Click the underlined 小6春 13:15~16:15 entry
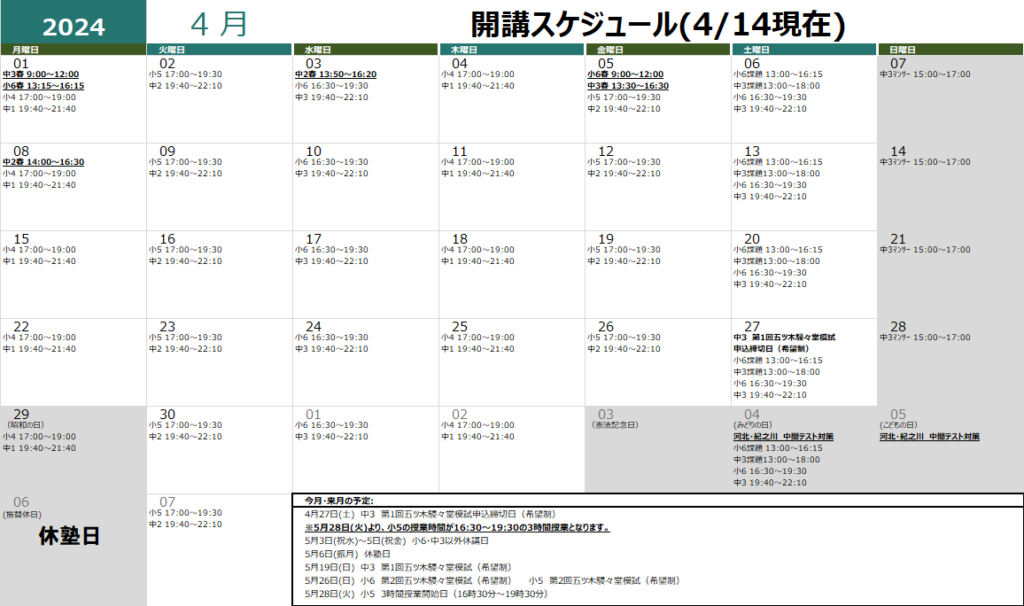 click(43, 86)
